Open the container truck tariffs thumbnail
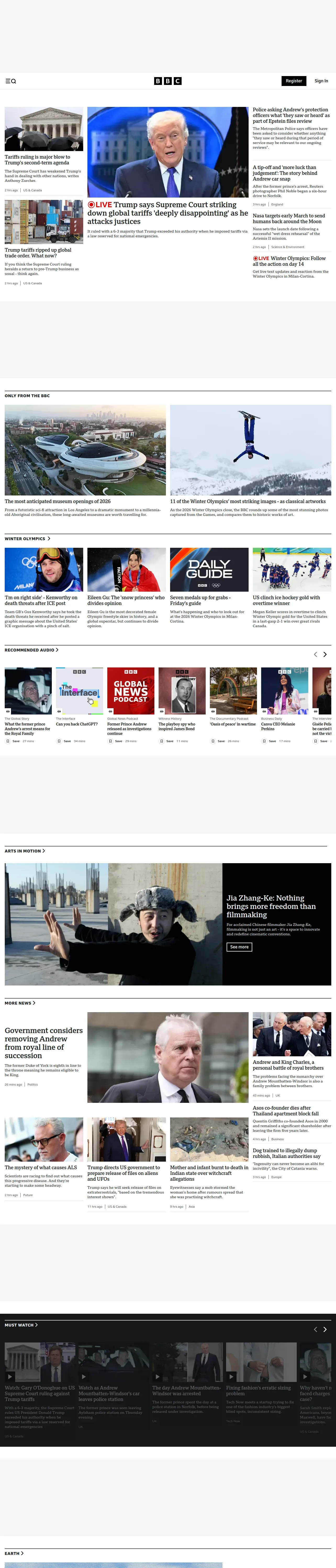This screenshot has height=1568, width=336. click(x=44, y=222)
